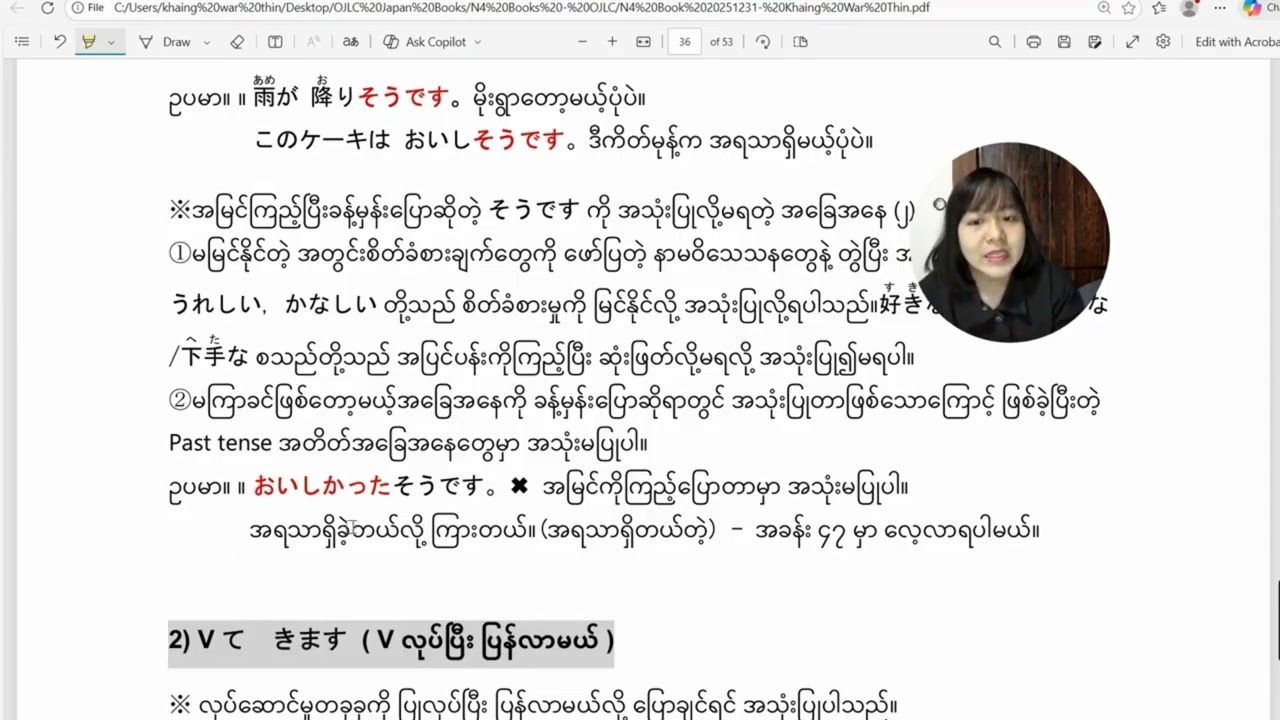Open the PDF table of contents panel
The width and height of the screenshot is (1280, 720).
click(22, 42)
